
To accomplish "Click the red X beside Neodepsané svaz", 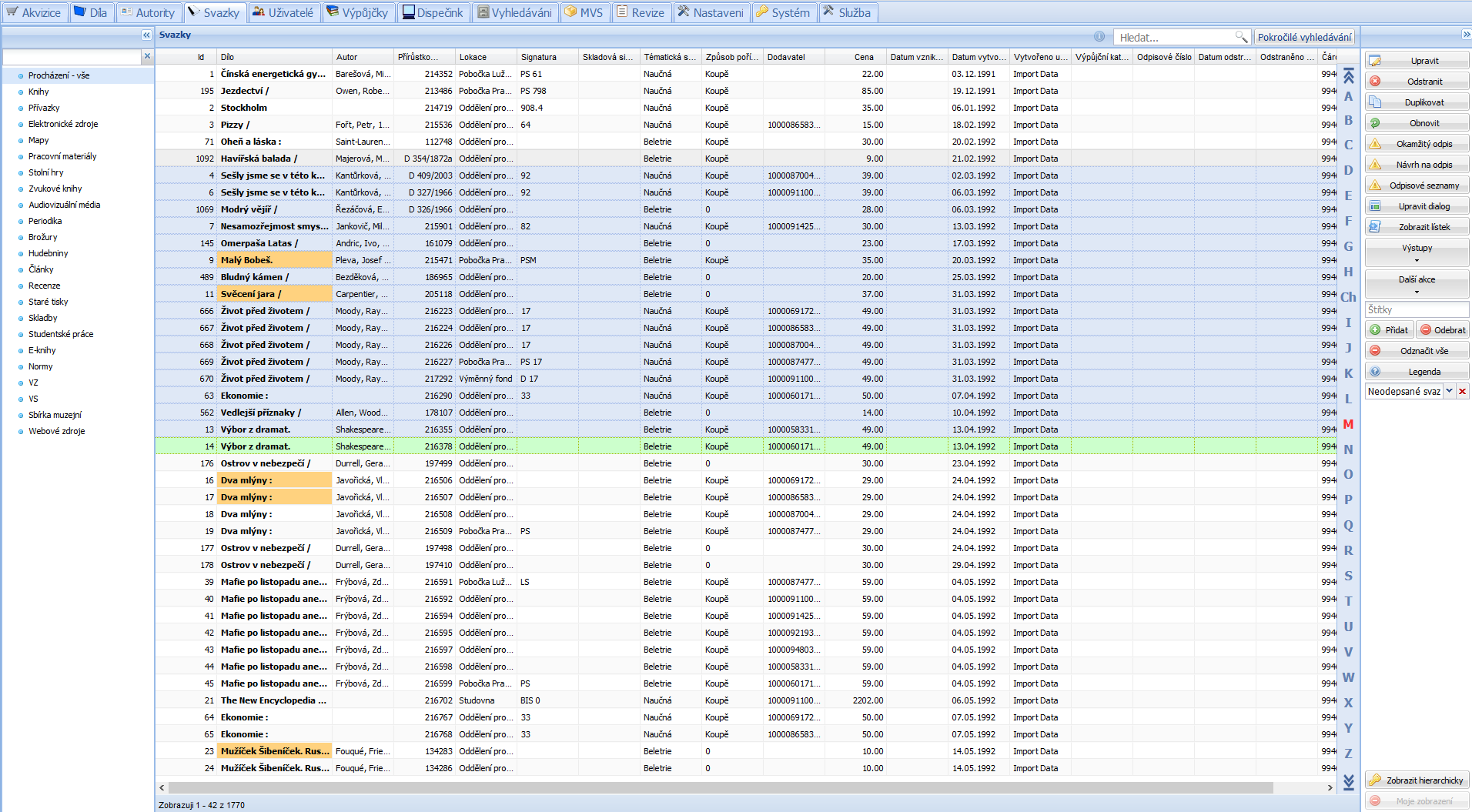I will pyautogui.click(x=1462, y=392).
